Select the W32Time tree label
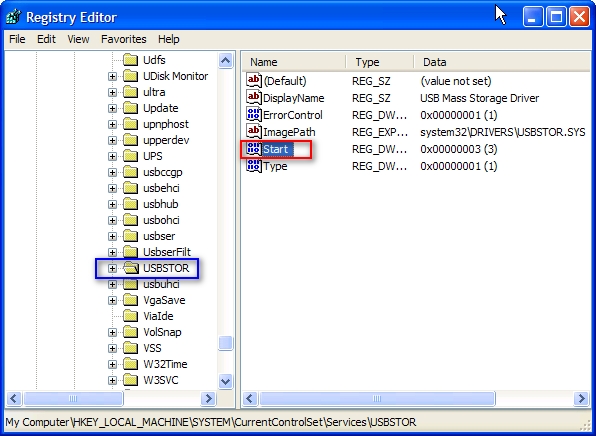 165,364
